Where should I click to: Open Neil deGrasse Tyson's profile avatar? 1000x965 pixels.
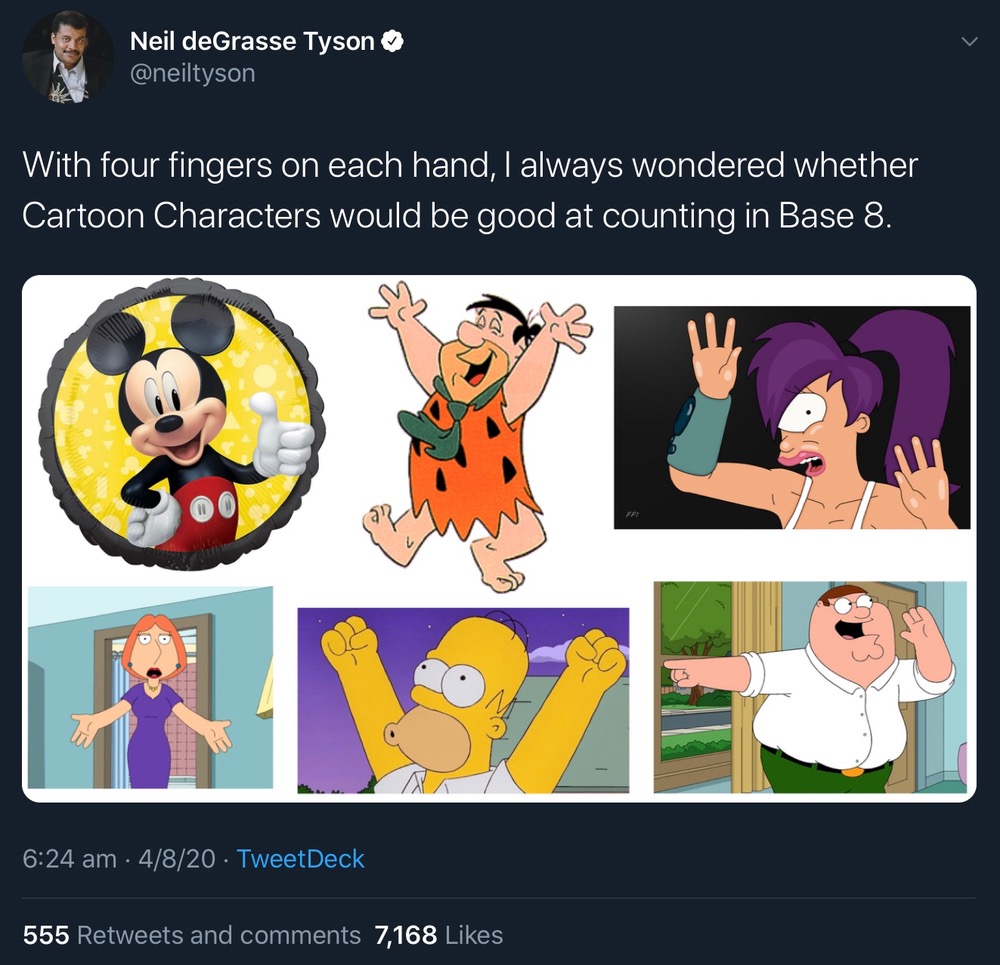(x=68, y=57)
